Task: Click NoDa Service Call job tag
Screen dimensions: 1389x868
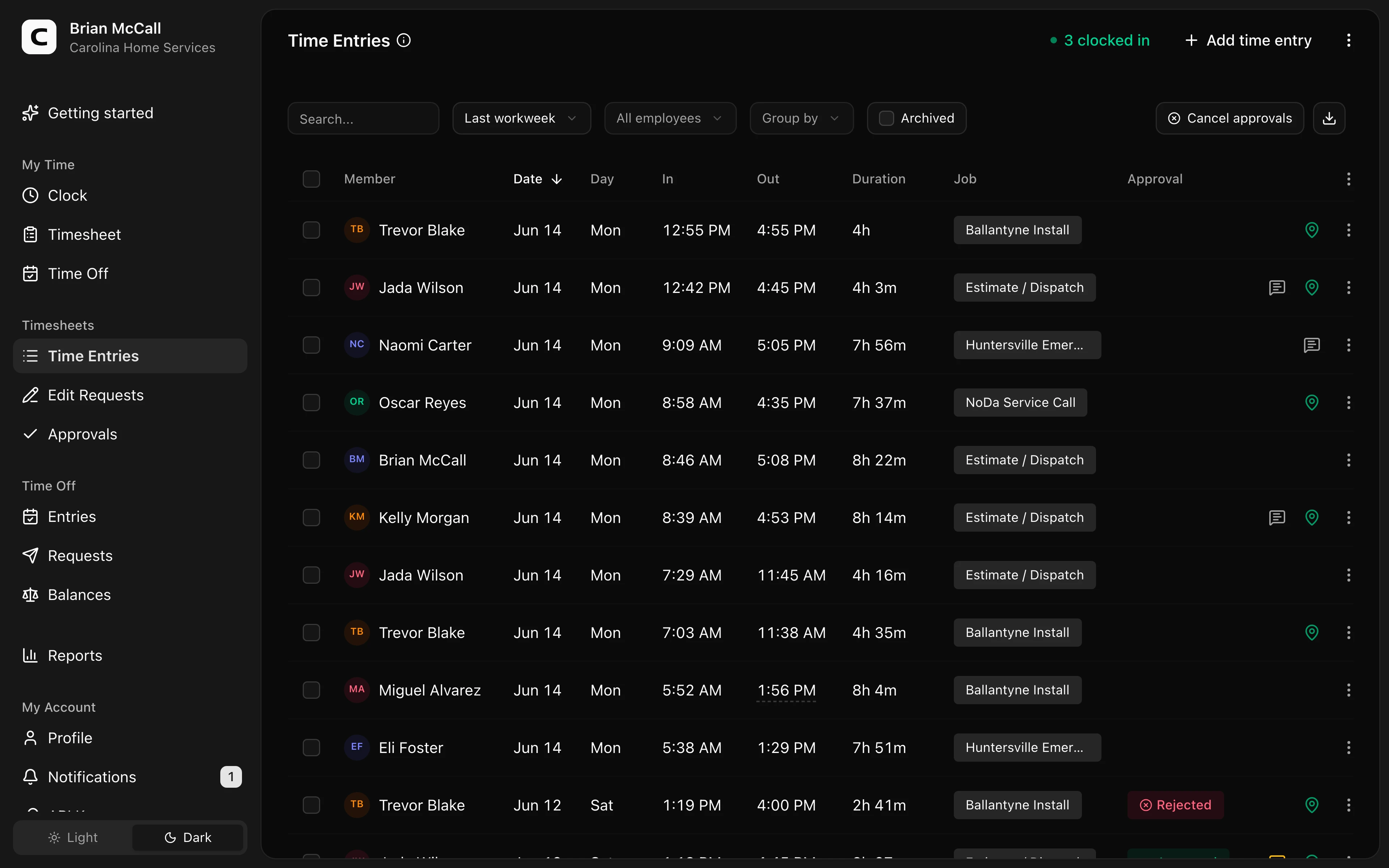Action: pyautogui.click(x=1020, y=403)
